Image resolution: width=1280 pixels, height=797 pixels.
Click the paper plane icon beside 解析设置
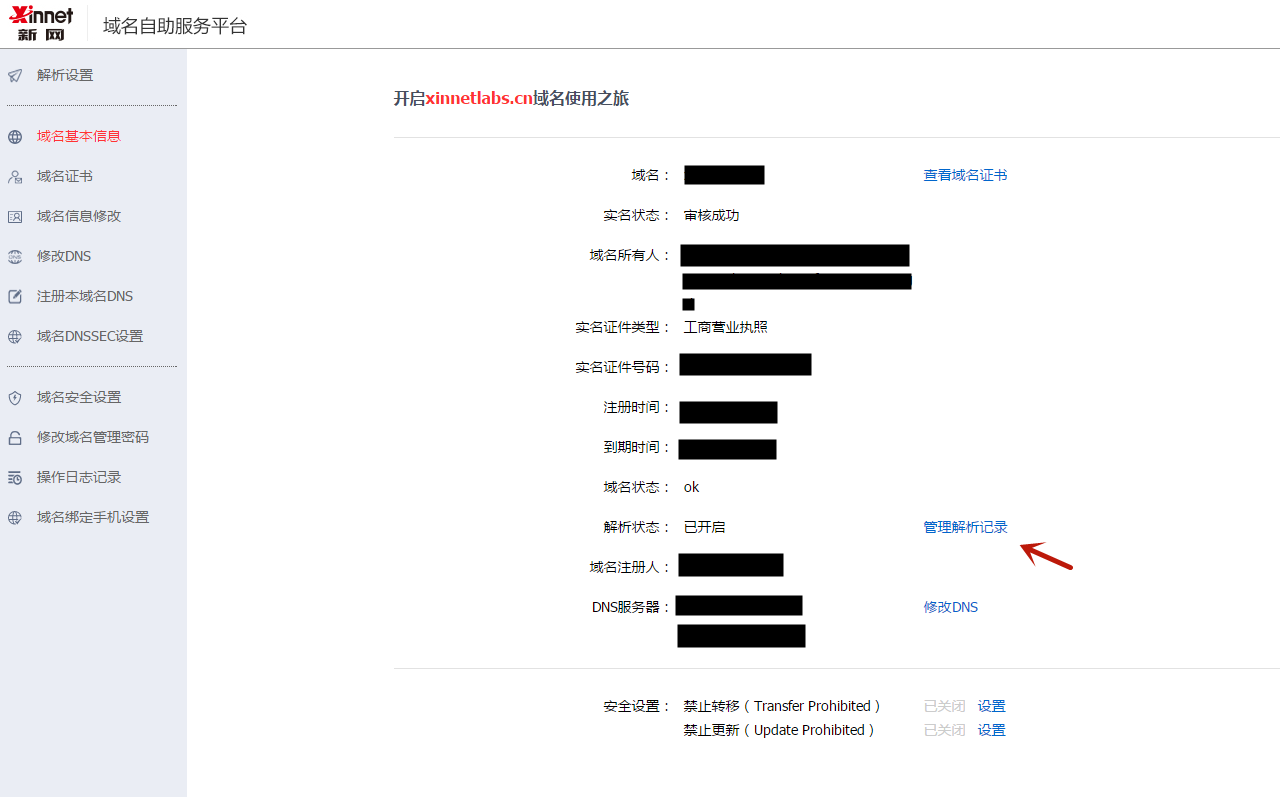[x=14, y=75]
